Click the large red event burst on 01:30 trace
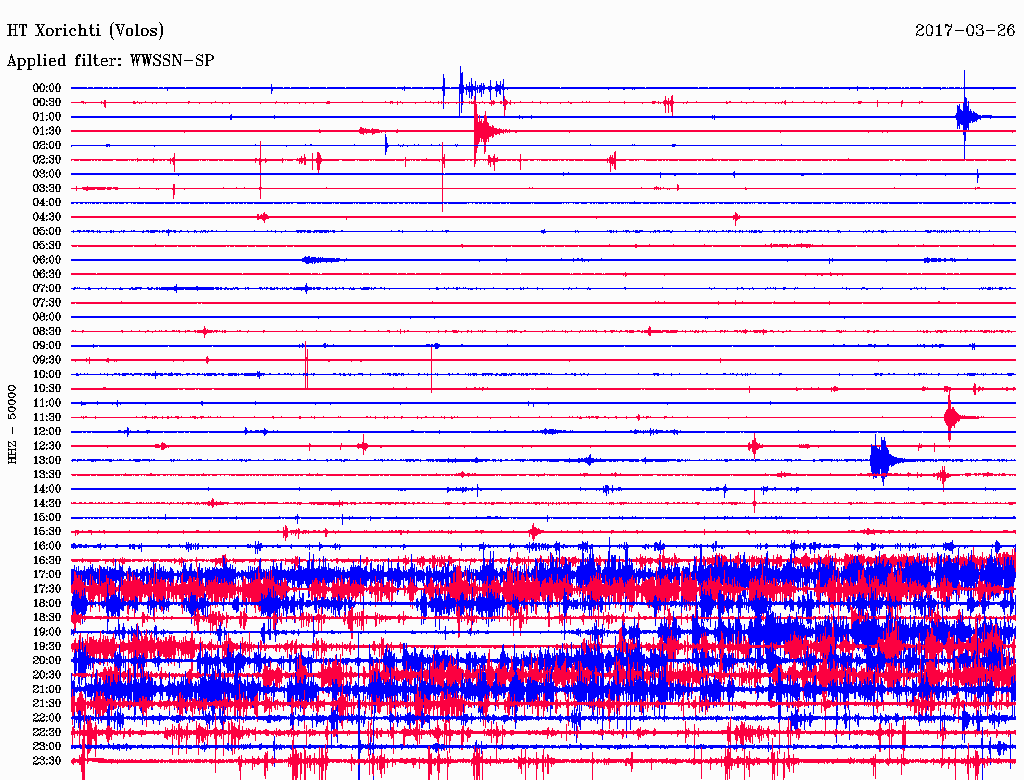This screenshot has width=1024, height=780. [490, 131]
